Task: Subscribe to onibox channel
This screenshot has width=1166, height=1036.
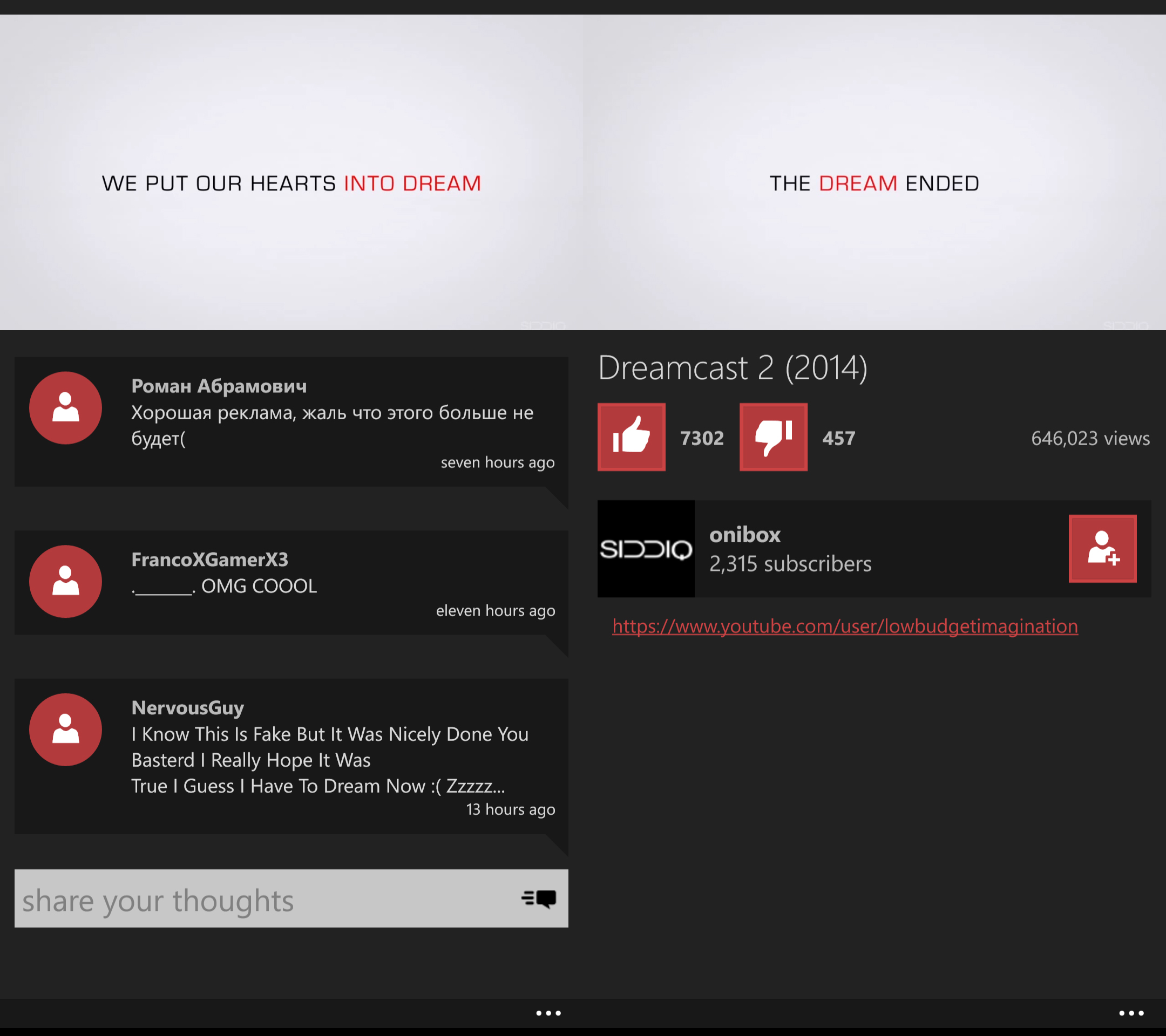Action: pyautogui.click(x=1102, y=549)
